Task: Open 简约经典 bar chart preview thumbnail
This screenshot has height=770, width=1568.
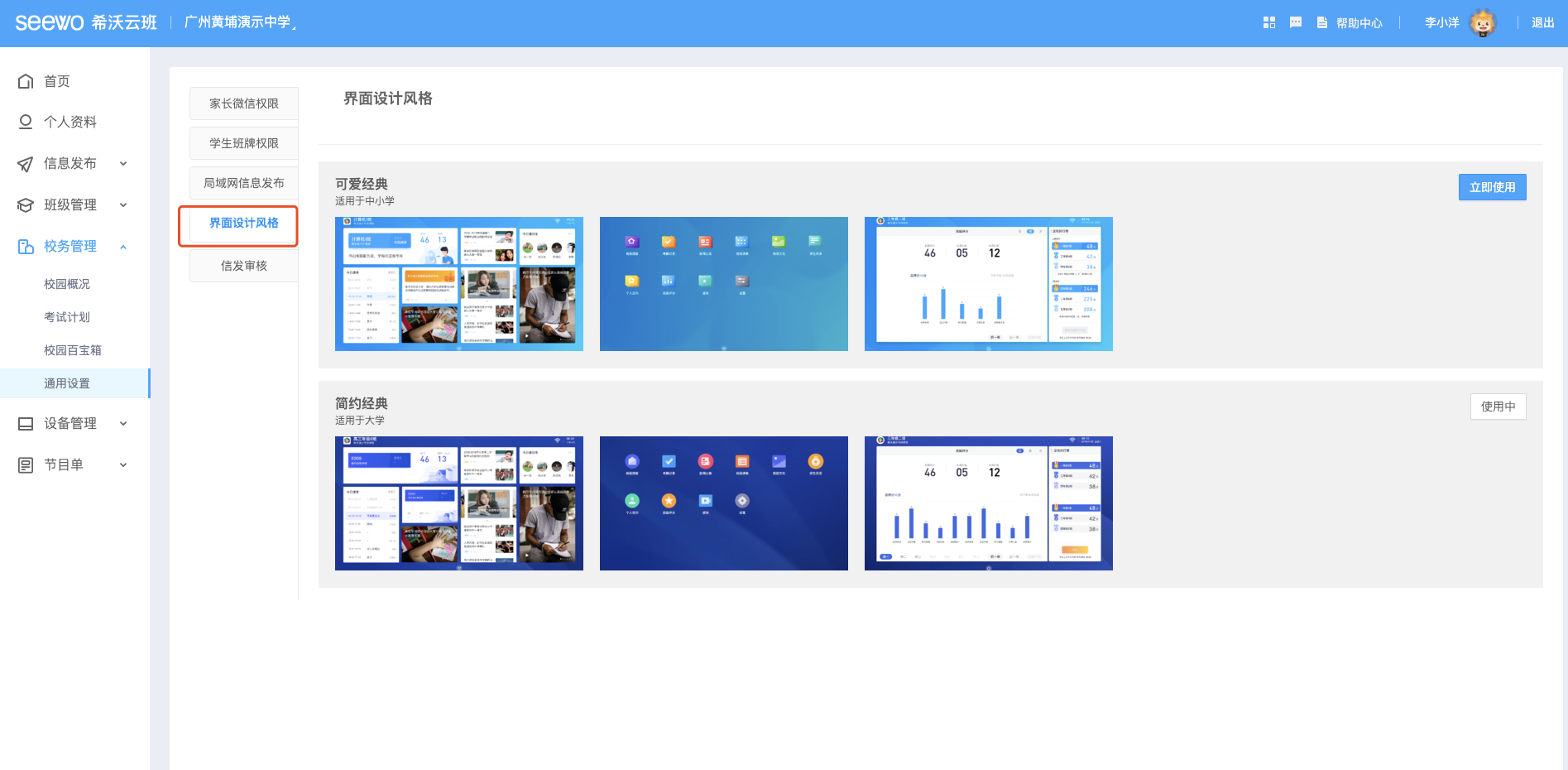Action: [989, 503]
